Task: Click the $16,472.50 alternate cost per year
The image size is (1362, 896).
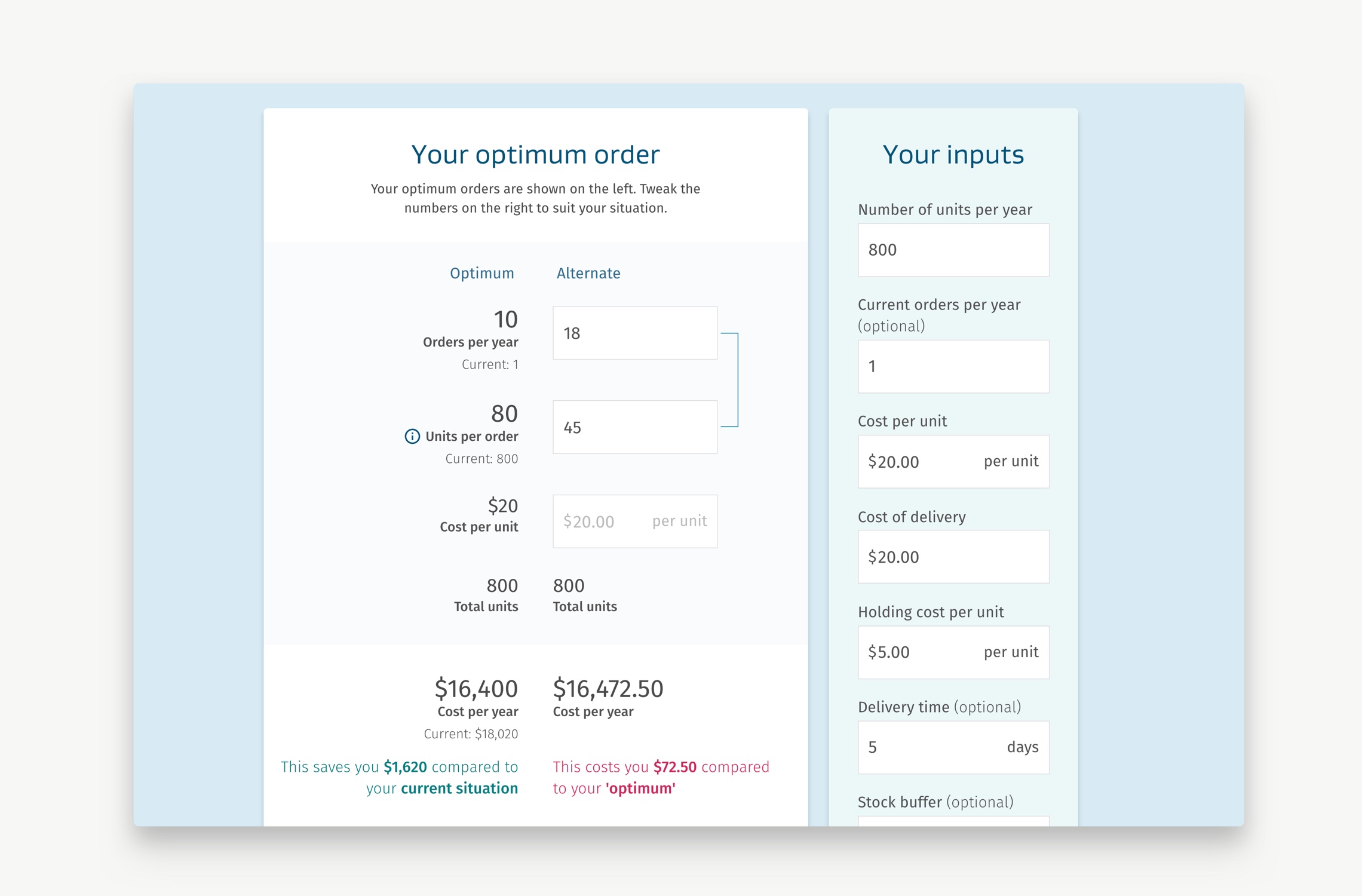Action: coord(608,689)
